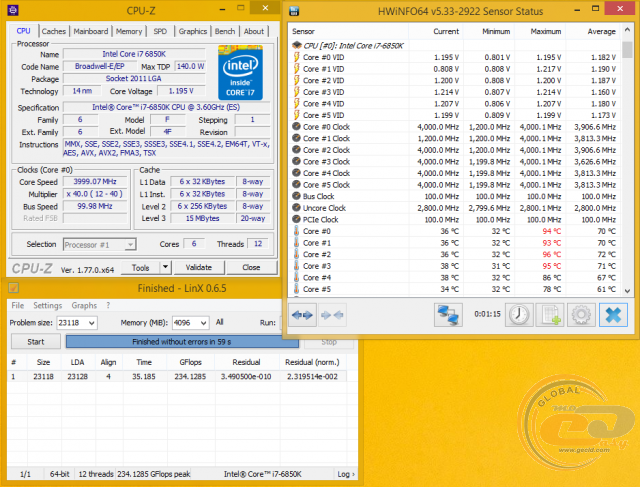Screen dimensions: 640x487
Task: Click the Core #1 Clock sensor row
Action: 455,138
